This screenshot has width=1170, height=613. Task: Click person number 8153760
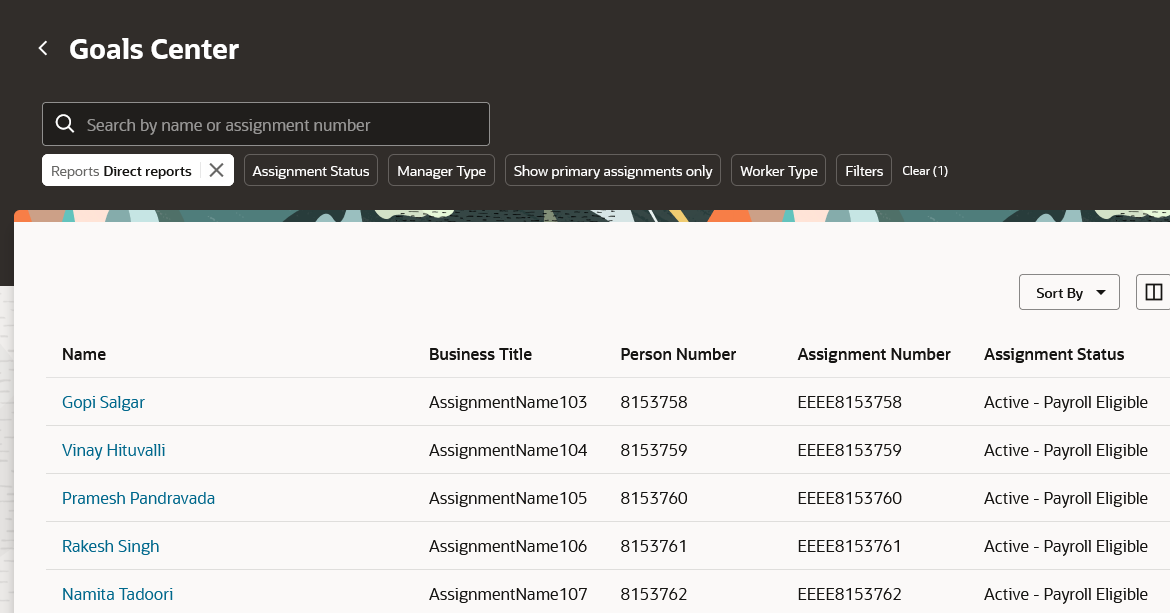pyautogui.click(x=654, y=498)
